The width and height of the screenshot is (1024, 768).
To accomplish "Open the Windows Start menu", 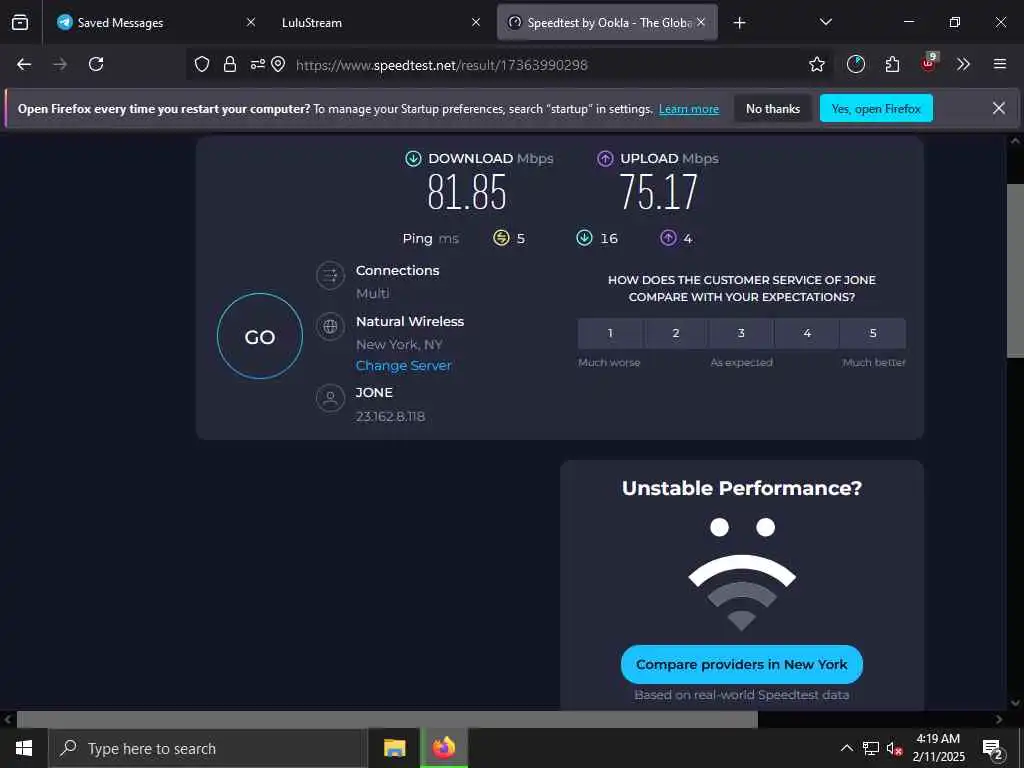I will pos(24,748).
